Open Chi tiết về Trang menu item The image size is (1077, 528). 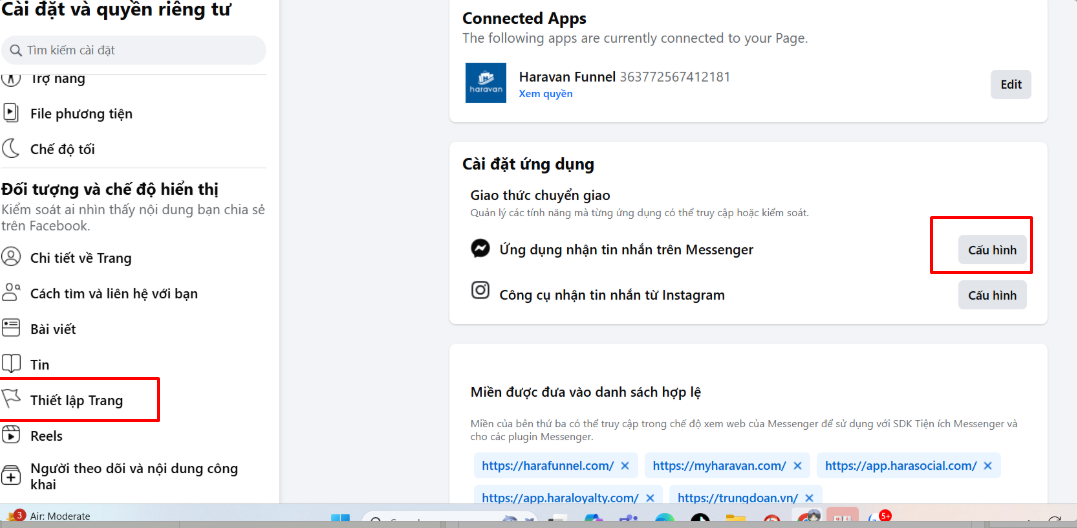(x=80, y=258)
